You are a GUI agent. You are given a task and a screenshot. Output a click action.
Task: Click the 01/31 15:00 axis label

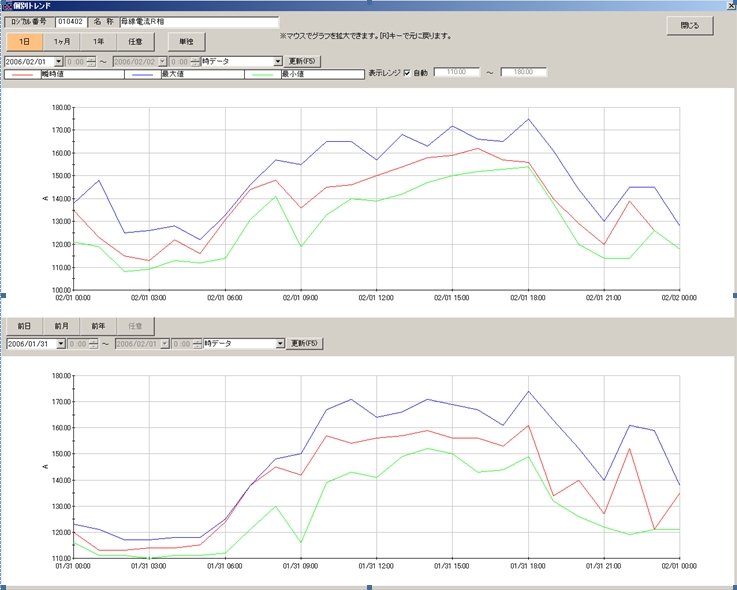click(452, 566)
